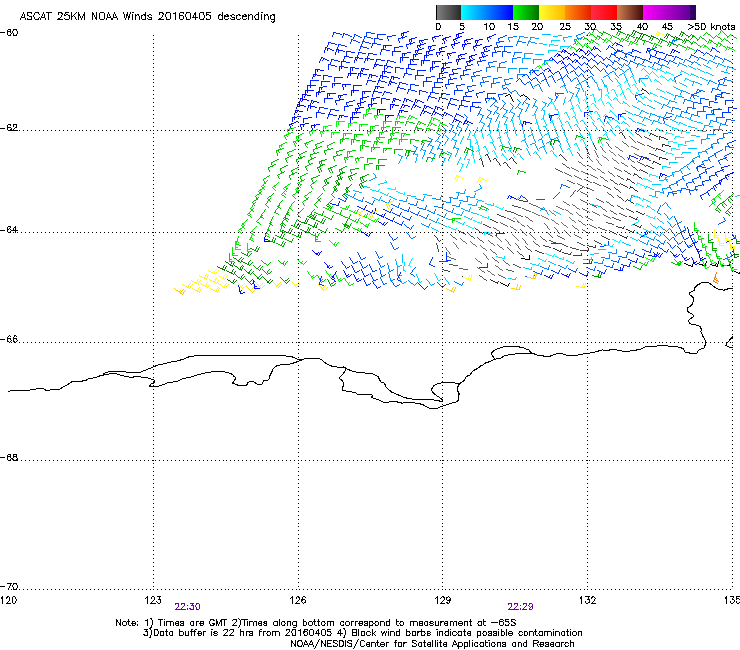Select the '>50 knots' legend label
The image size is (740, 650).
(711, 27)
